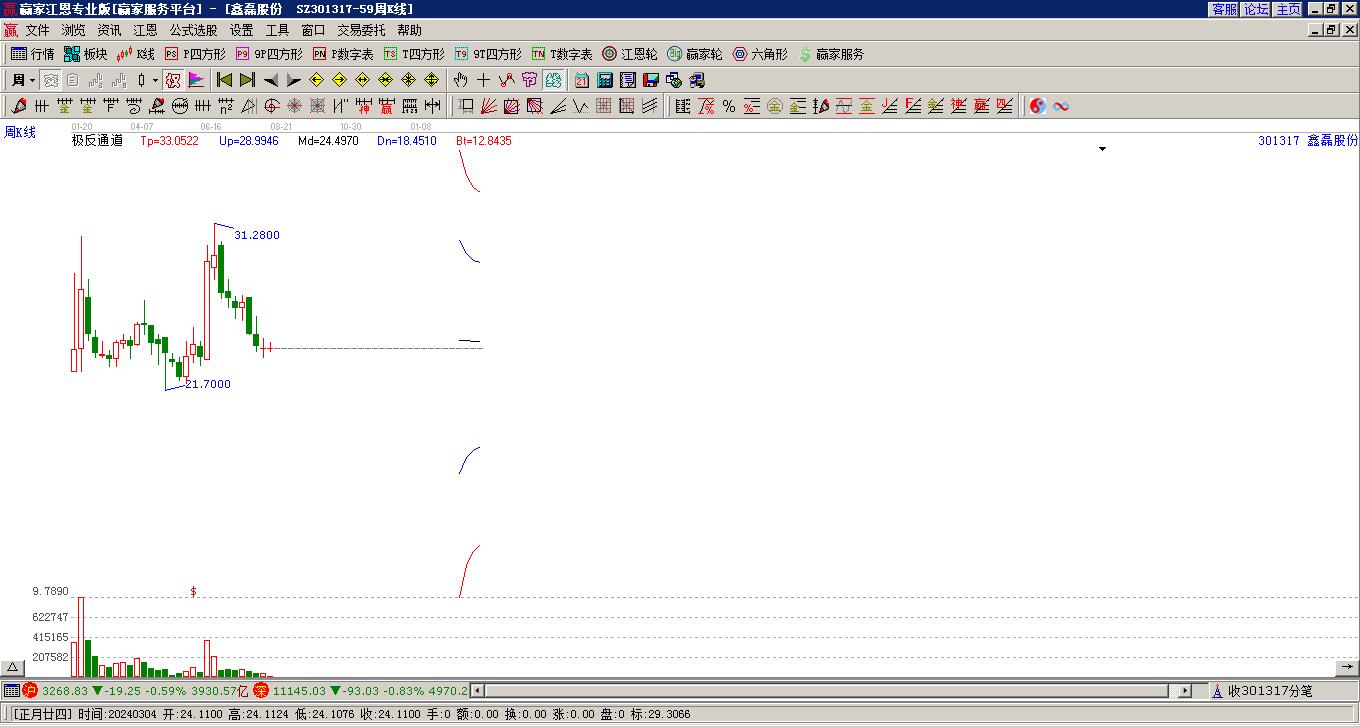
Task: Click the infinity loop icon
Action: click(1061, 106)
